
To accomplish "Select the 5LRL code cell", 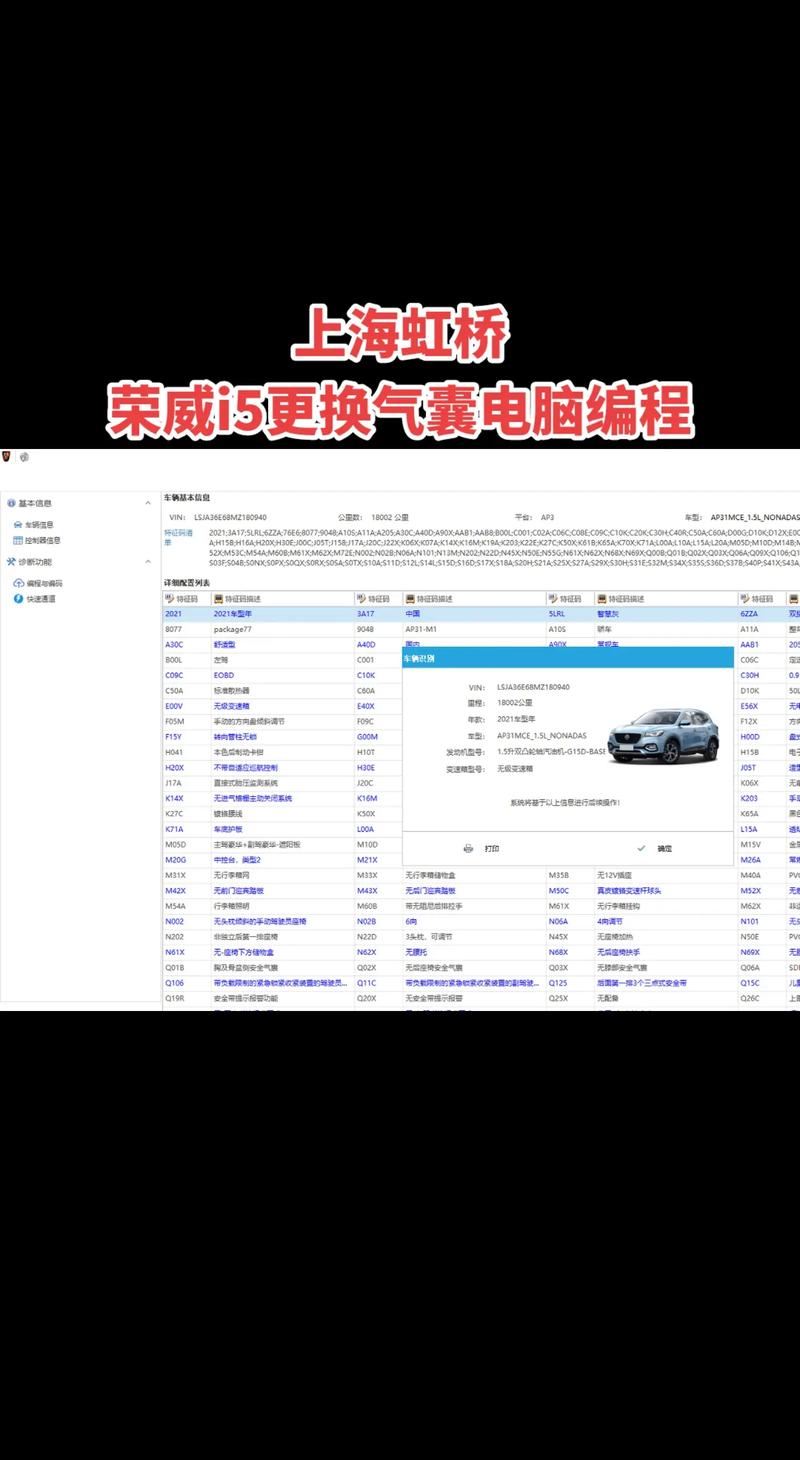I will pyautogui.click(x=569, y=613).
